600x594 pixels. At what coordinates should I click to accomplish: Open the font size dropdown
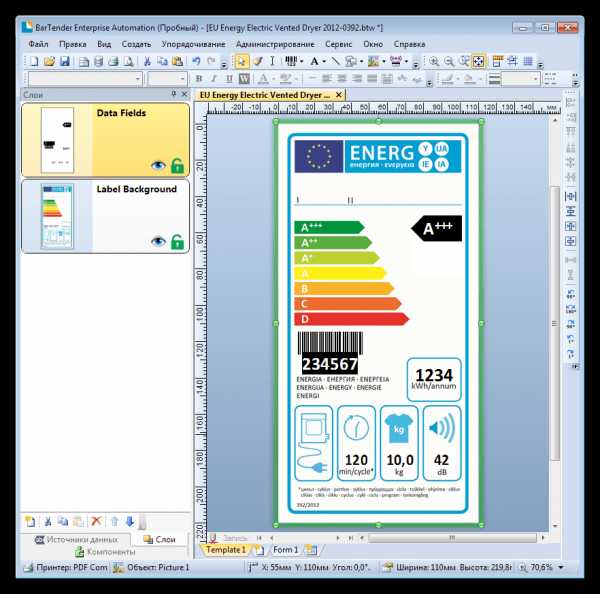[x=182, y=79]
